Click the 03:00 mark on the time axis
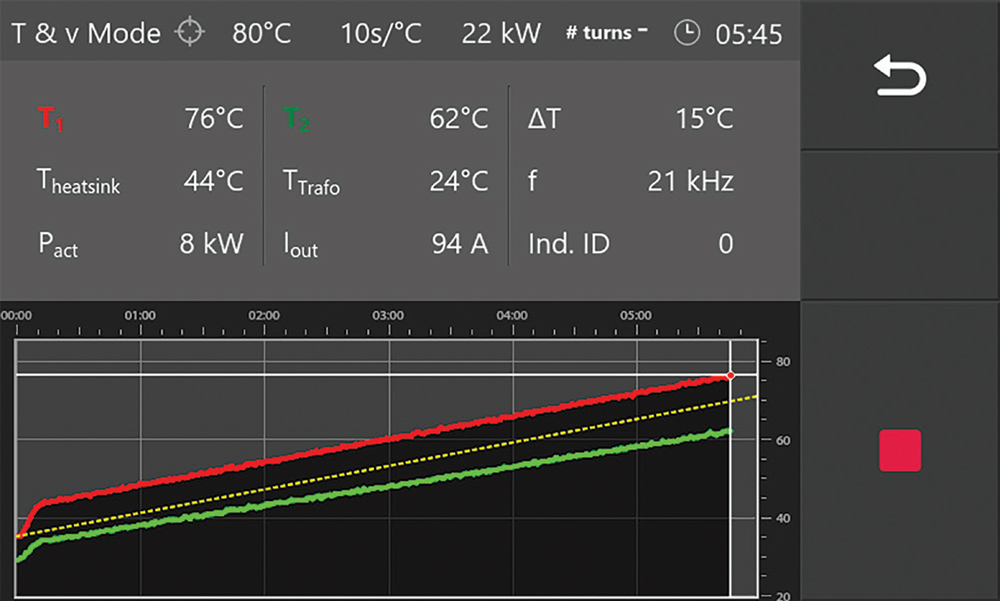This screenshot has height=601, width=1000. [x=388, y=315]
